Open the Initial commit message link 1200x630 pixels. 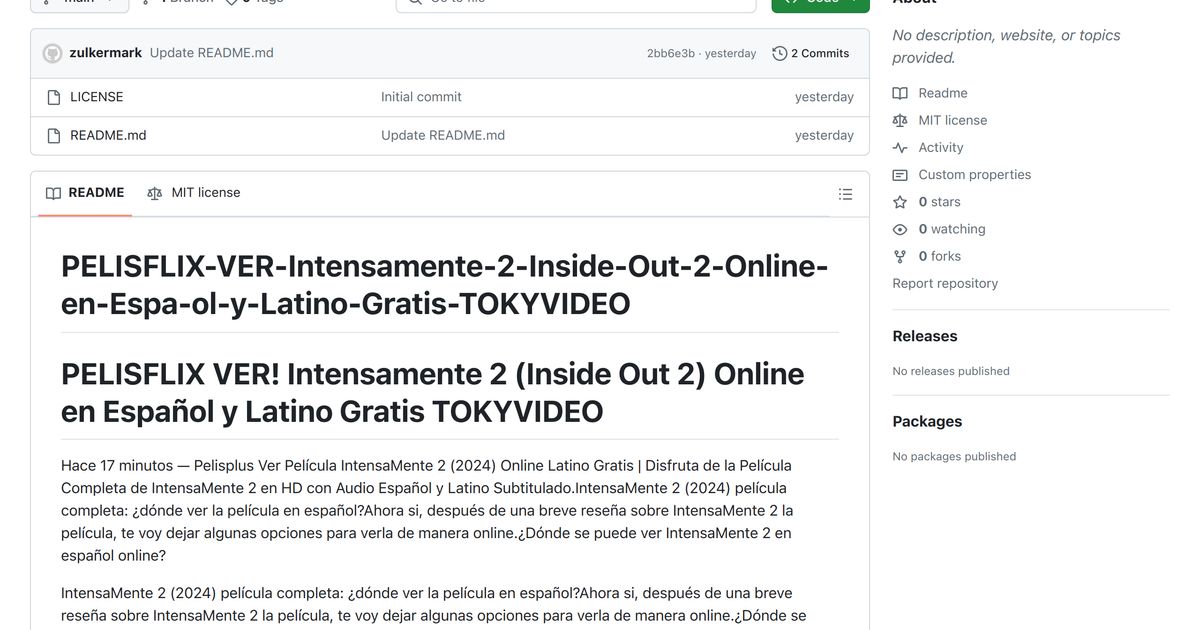pyautogui.click(x=421, y=97)
